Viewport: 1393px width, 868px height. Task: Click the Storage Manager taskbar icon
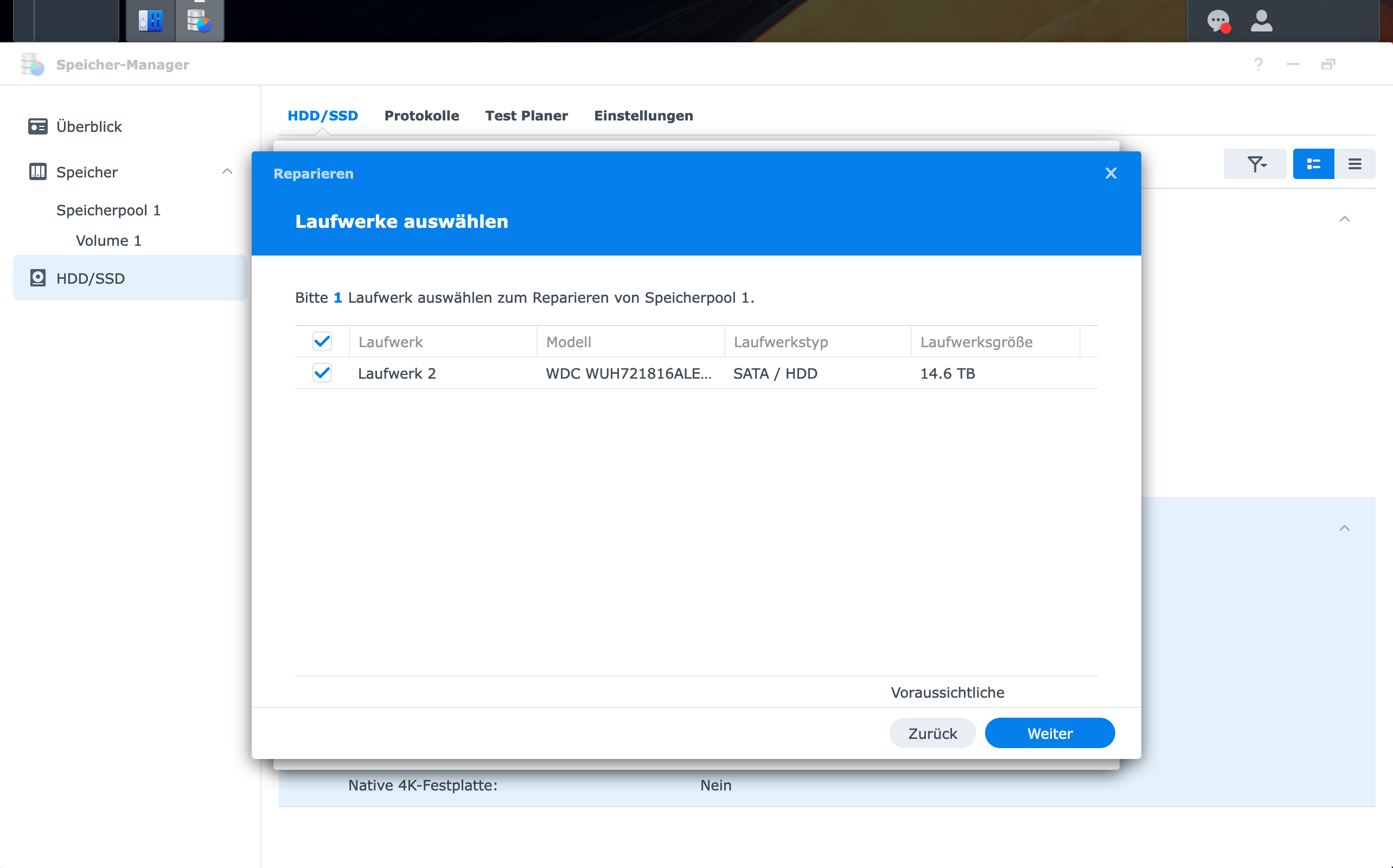tap(199, 21)
